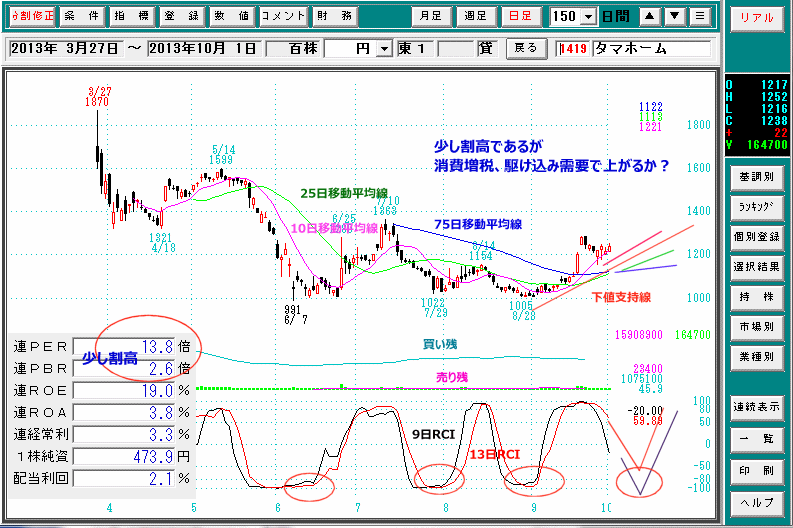Open the 指標 menu button
The image size is (793, 528).
coord(132,16)
